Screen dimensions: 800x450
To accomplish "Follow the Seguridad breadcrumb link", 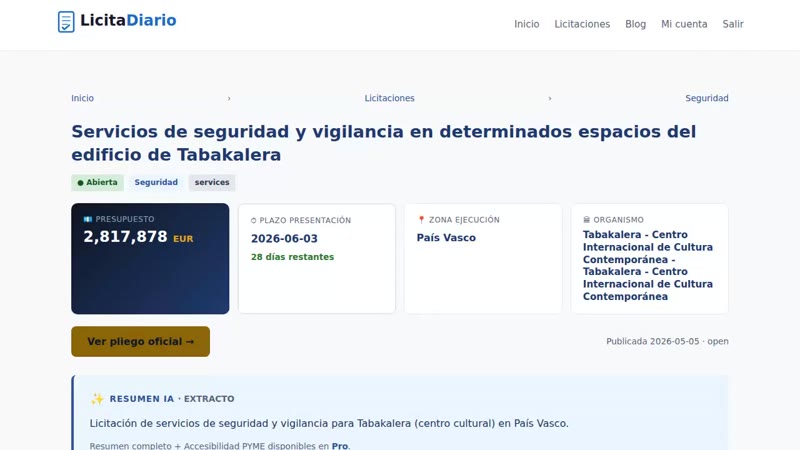I will (x=707, y=98).
